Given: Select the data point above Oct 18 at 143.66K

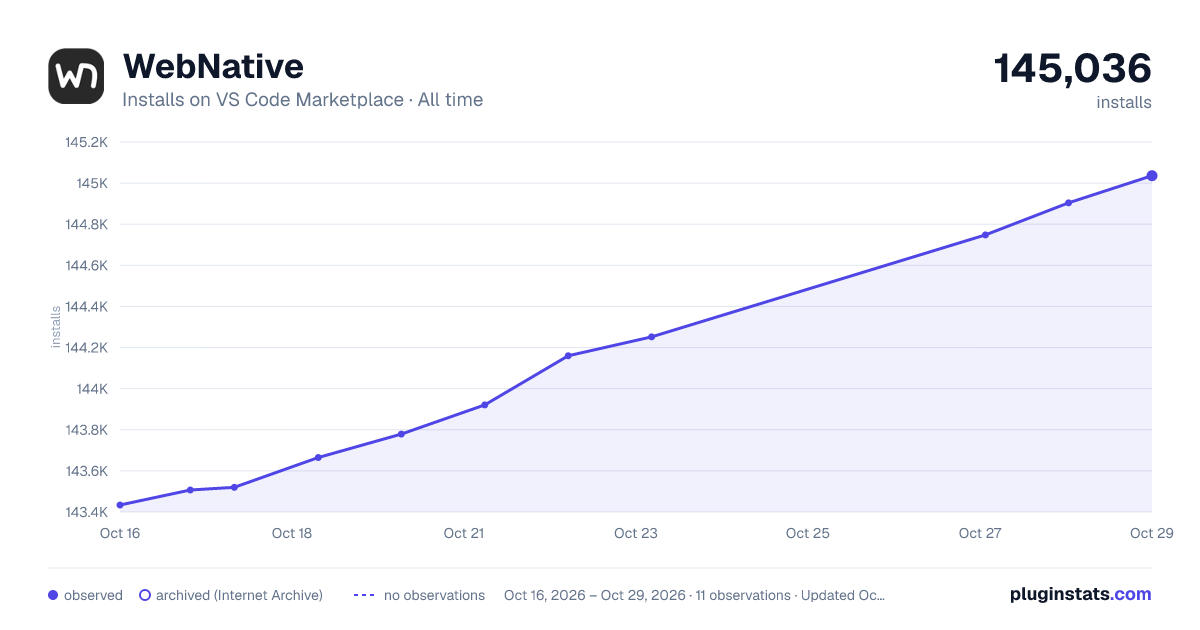Looking at the screenshot, I should pos(318,458).
